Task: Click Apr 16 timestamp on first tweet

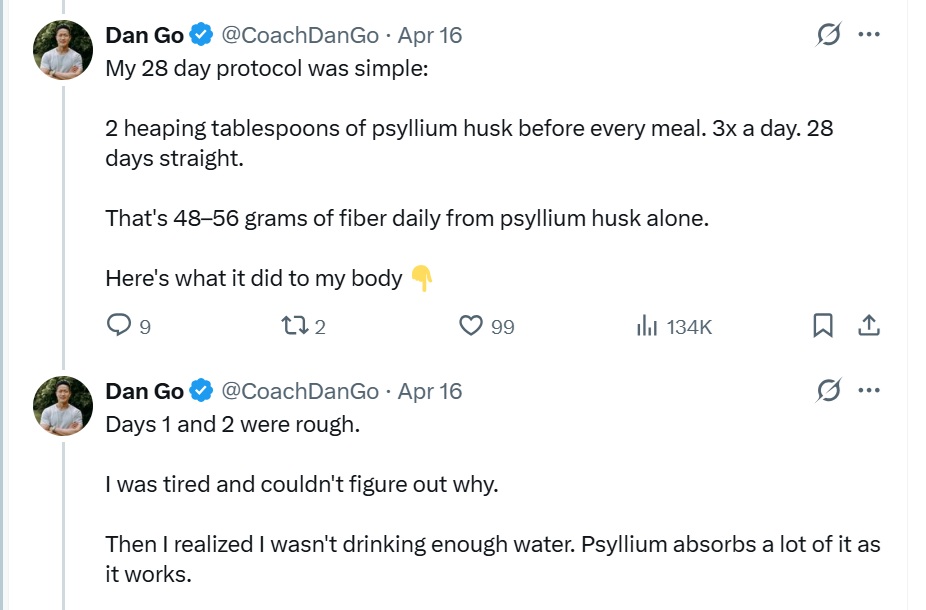Action: click(x=430, y=35)
